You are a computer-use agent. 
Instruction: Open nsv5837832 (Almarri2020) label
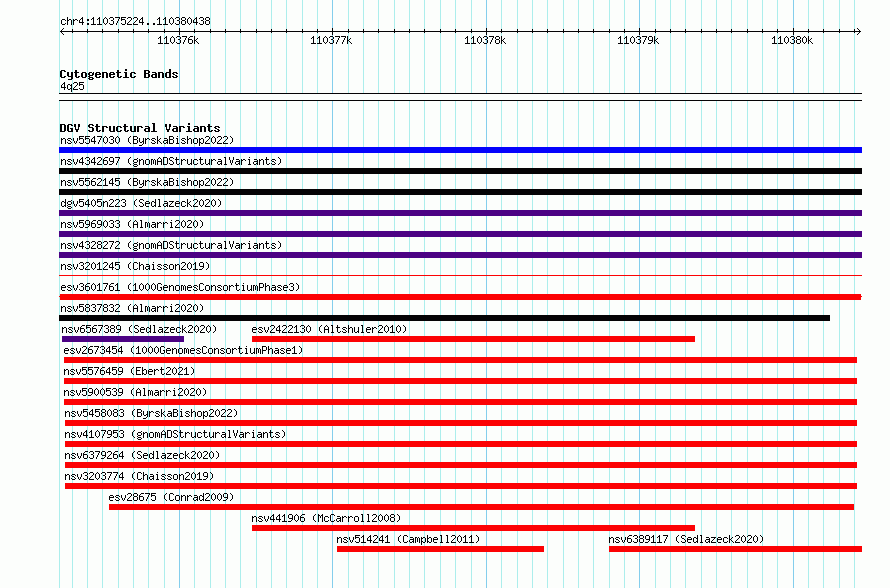click(x=132, y=308)
